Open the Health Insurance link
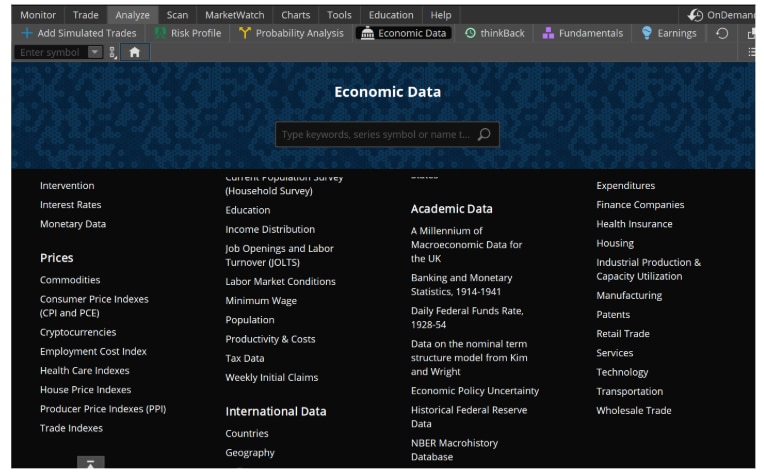 coord(634,224)
